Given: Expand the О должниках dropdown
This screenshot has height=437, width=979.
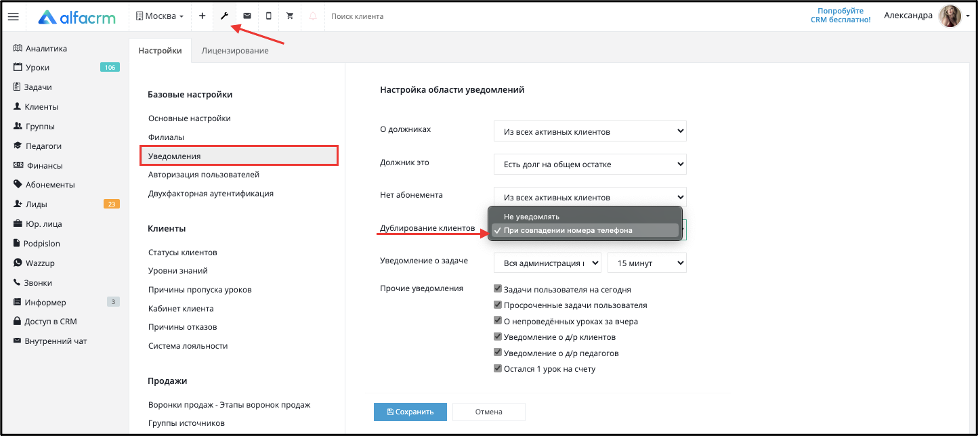Looking at the screenshot, I should click(590, 132).
